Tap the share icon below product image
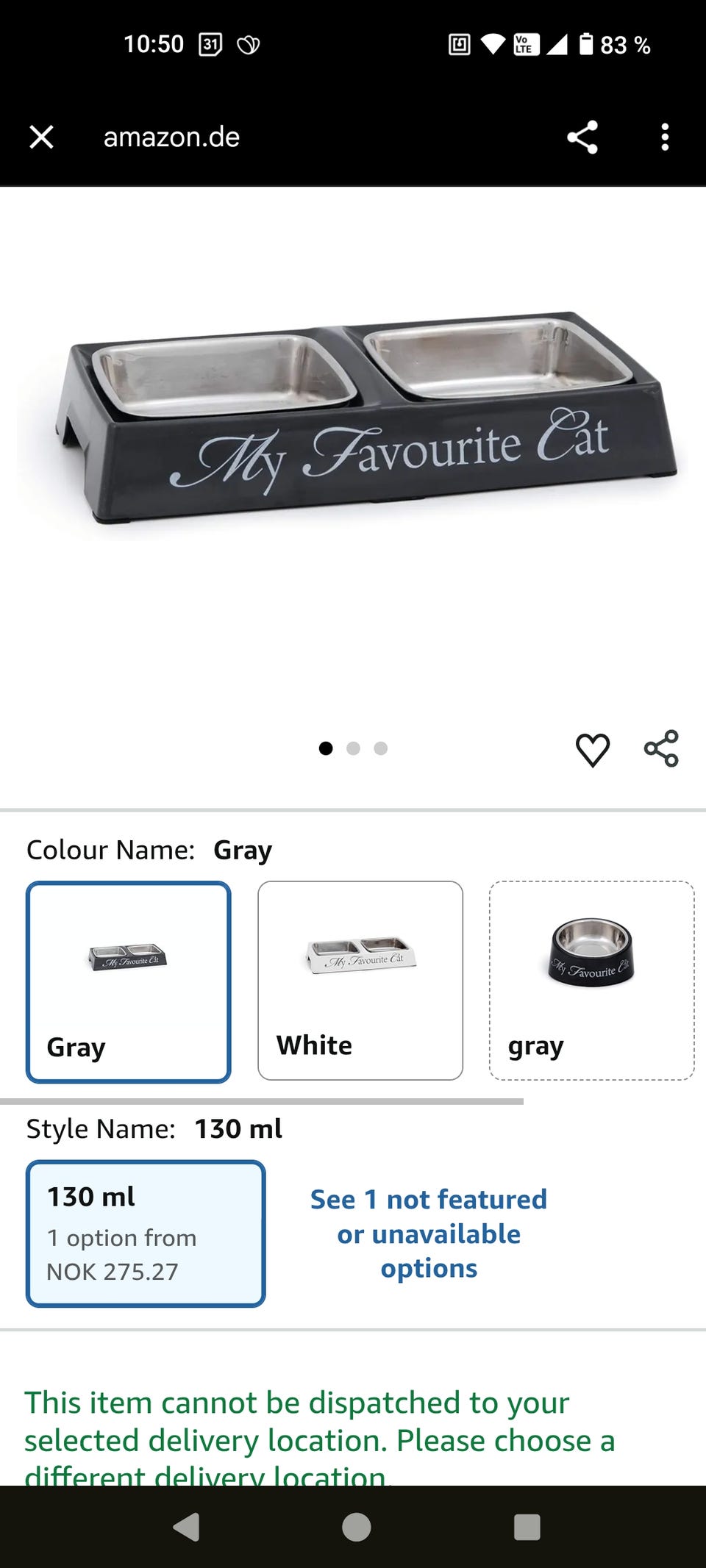 coord(661,748)
